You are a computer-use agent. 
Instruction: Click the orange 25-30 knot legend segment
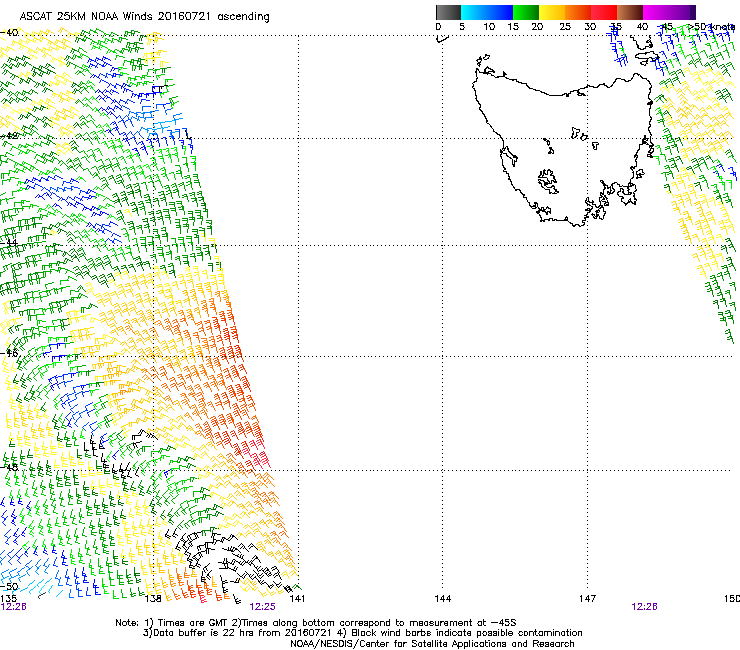pyautogui.click(x=578, y=12)
